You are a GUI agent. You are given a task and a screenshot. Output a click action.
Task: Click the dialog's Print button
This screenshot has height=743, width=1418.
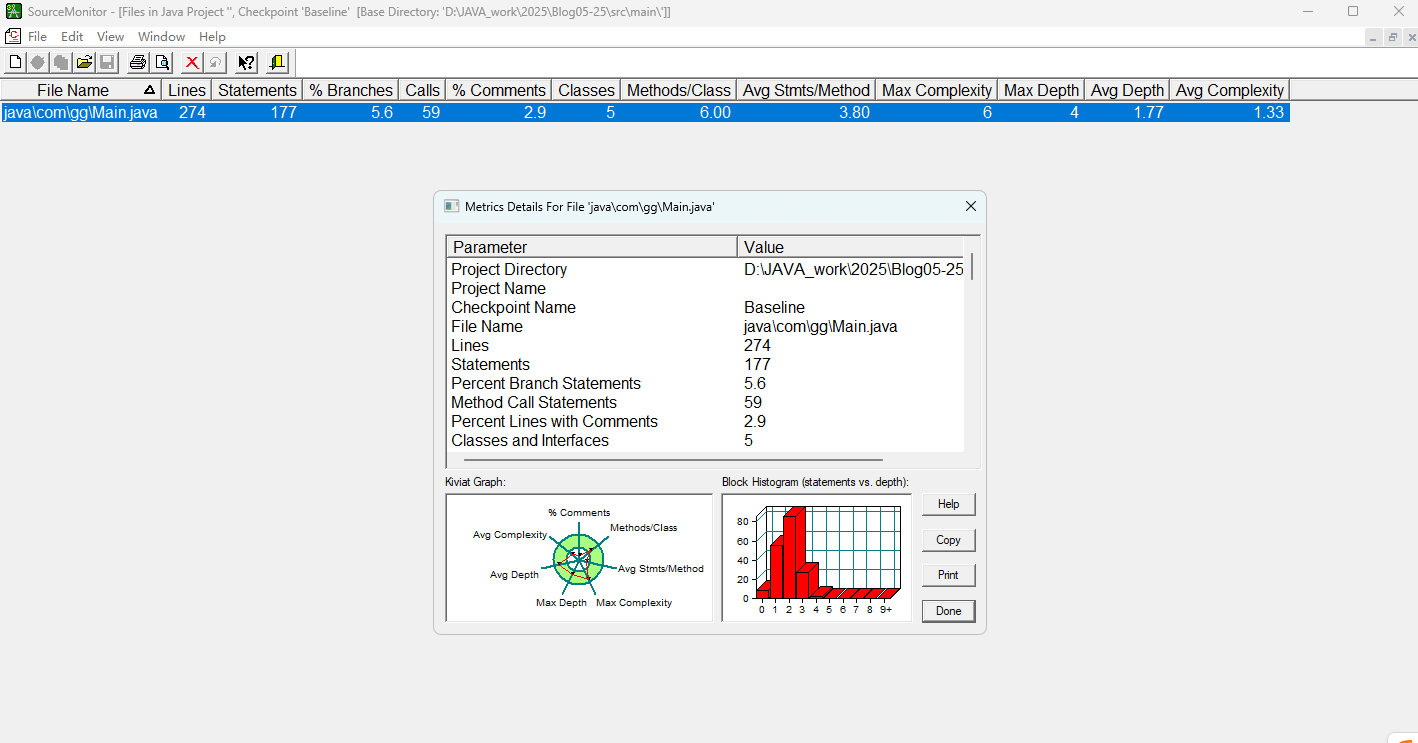click(948, 575)
